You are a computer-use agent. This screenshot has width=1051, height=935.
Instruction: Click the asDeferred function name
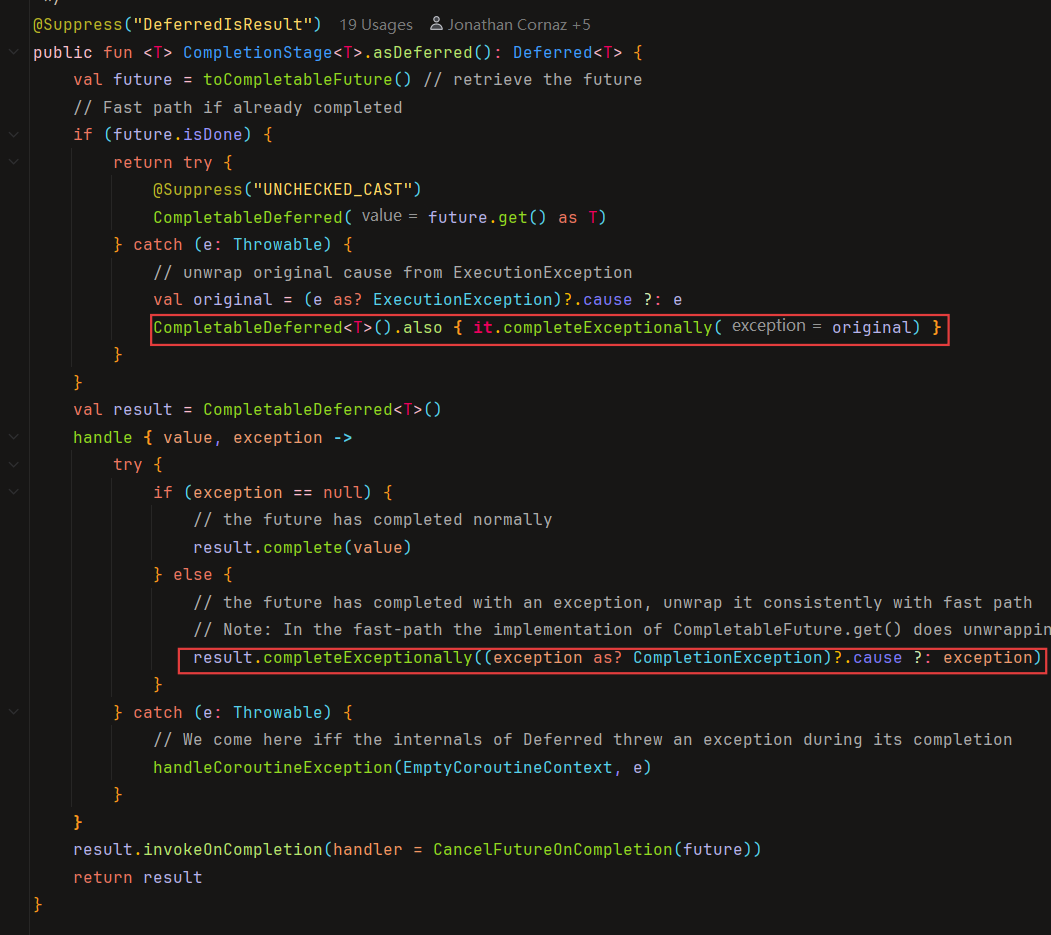point(422,52)
